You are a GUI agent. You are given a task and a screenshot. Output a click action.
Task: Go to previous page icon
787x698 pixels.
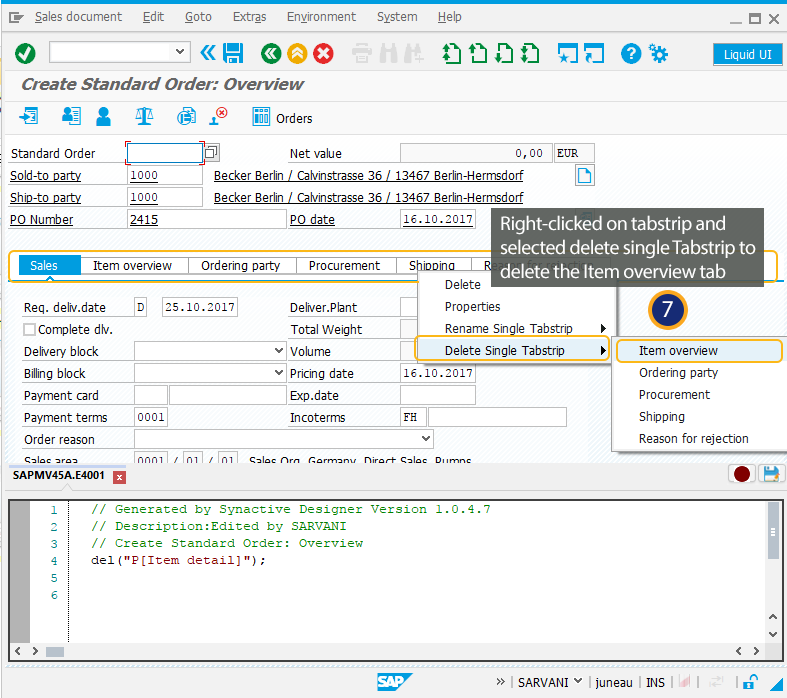(x=477, y=53)
